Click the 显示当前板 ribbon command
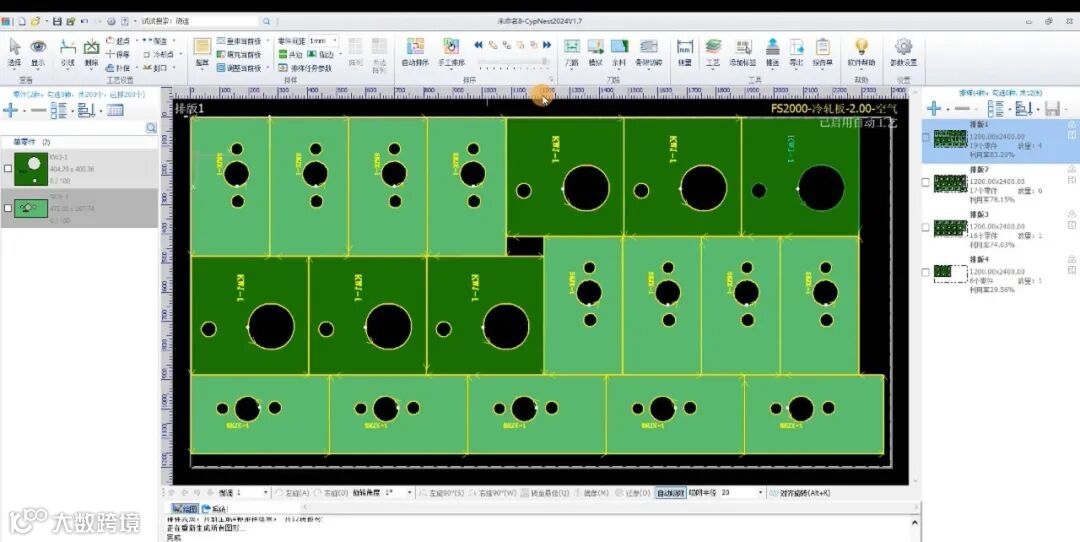 pos(239,41)
